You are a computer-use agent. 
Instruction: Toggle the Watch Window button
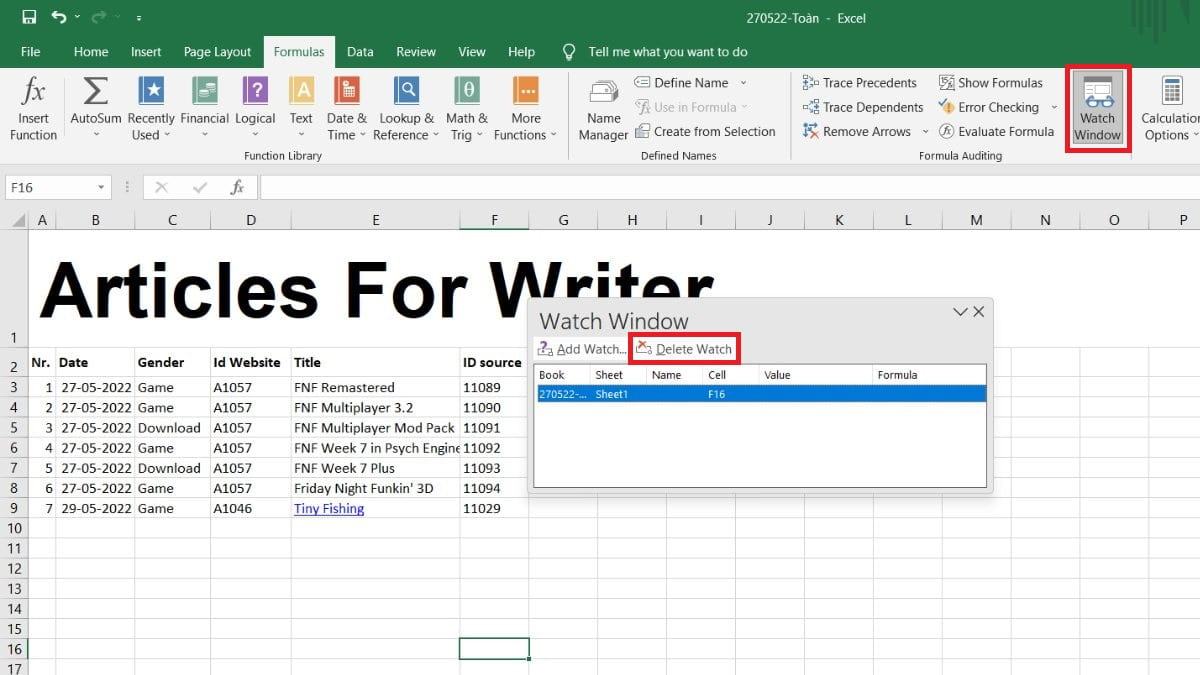1097,109
